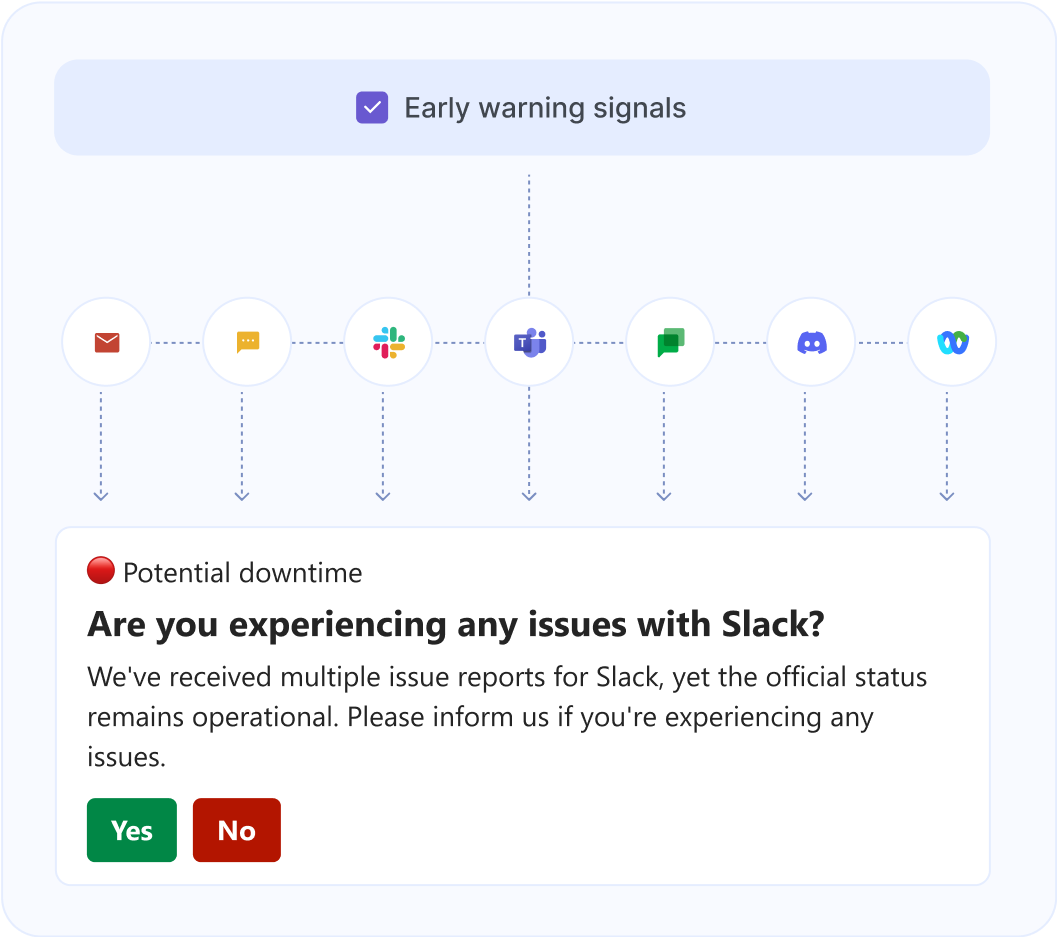Click the red potential downtime indicator
Screen dimensions: 1057x937
pyautogui.click(x=101, y=571)
